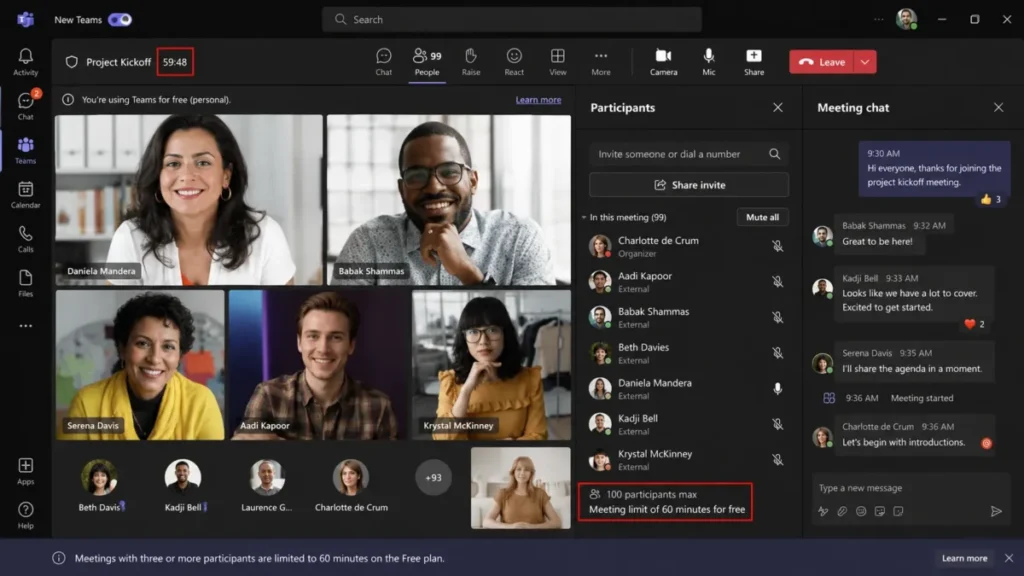The width and height of the screenshot is (1024, 576).
Task: Show more apps ellipsis in sidebar
Action: 25,325
